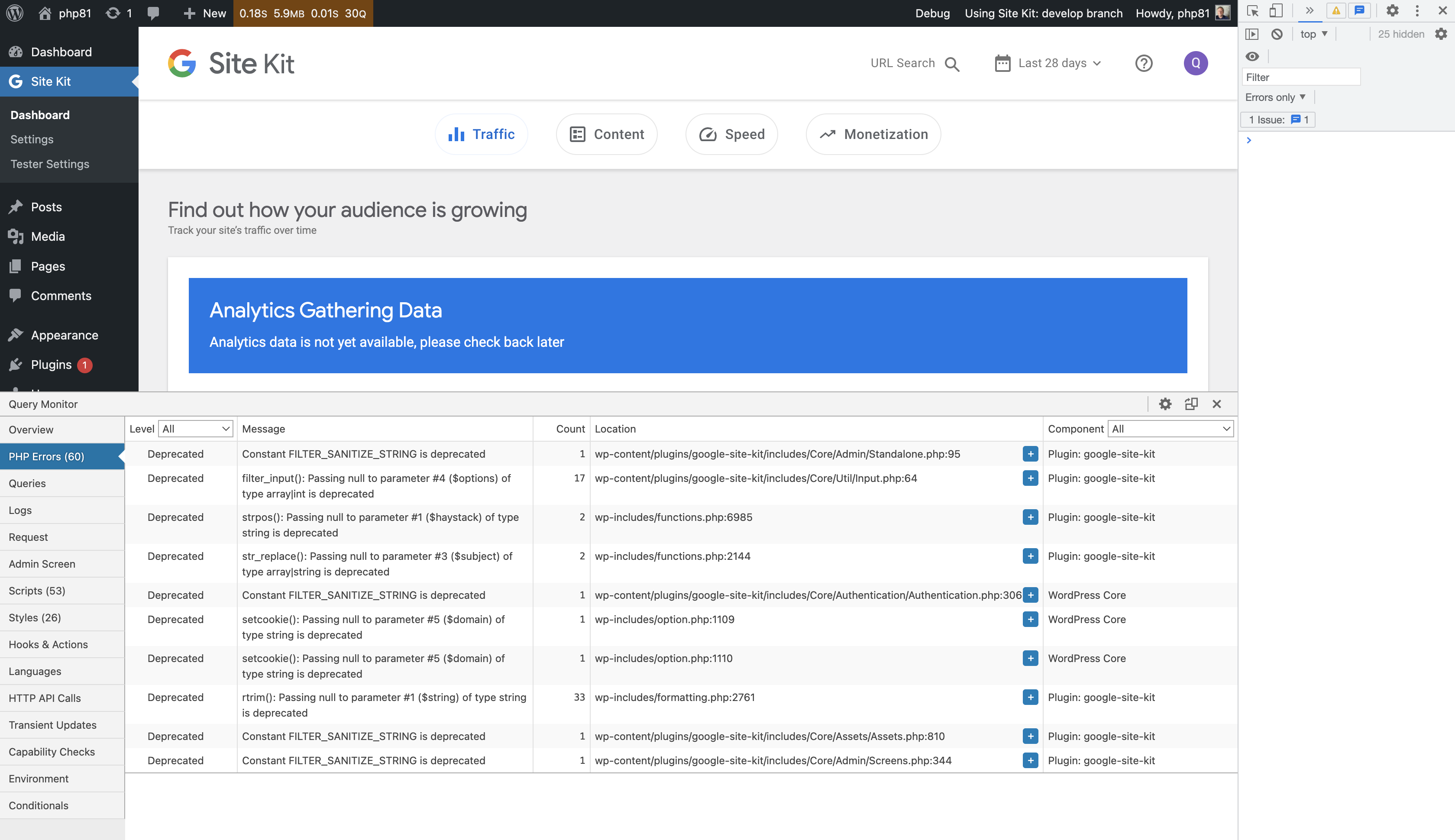Open the Component filter dropdown

click(x=1170, y=429)
